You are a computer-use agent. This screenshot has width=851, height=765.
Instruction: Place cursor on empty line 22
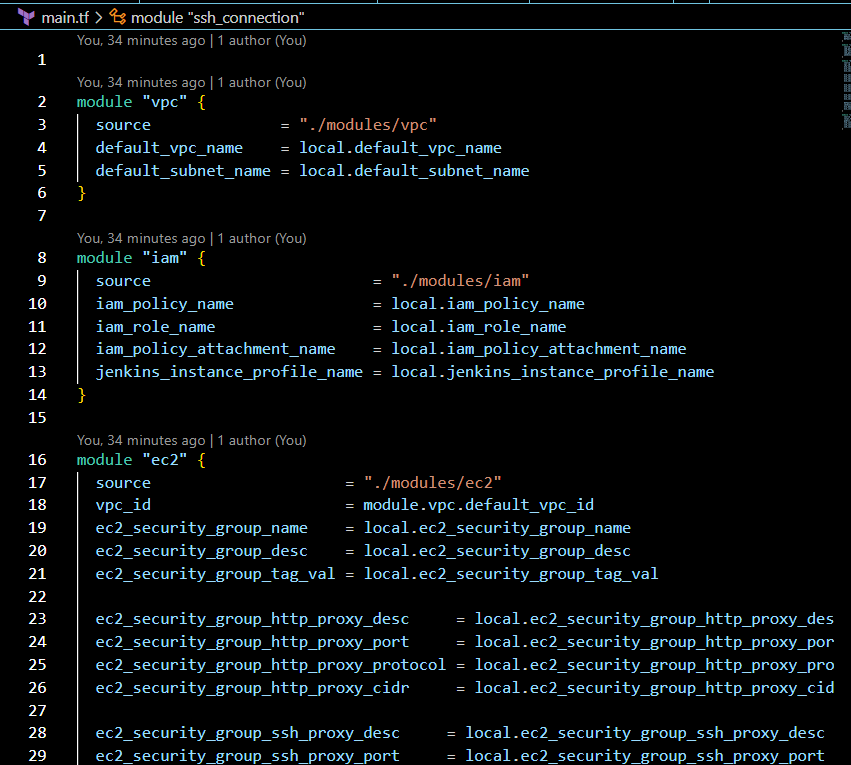click(300, 597)
